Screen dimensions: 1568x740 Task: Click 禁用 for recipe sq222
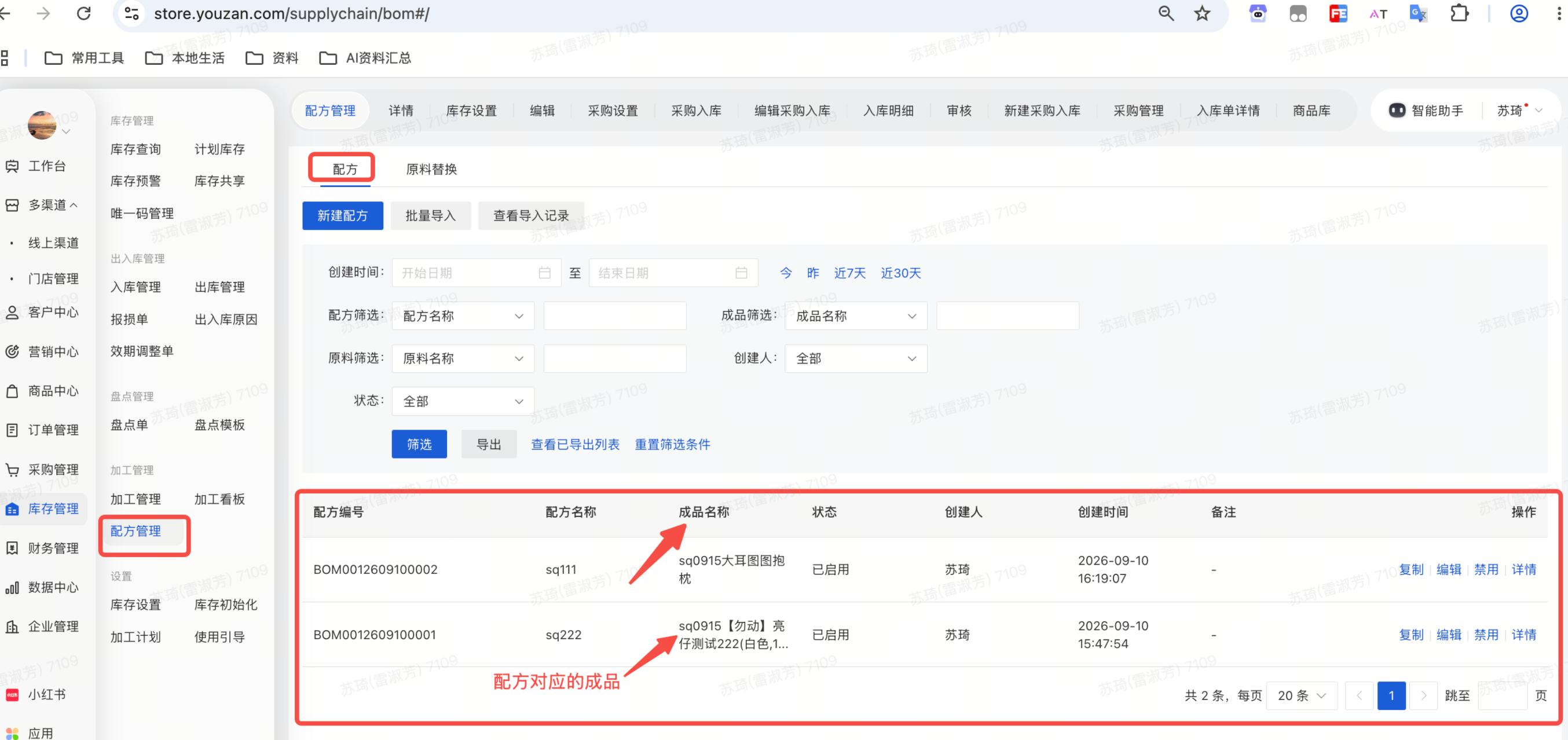[1486, 635]
